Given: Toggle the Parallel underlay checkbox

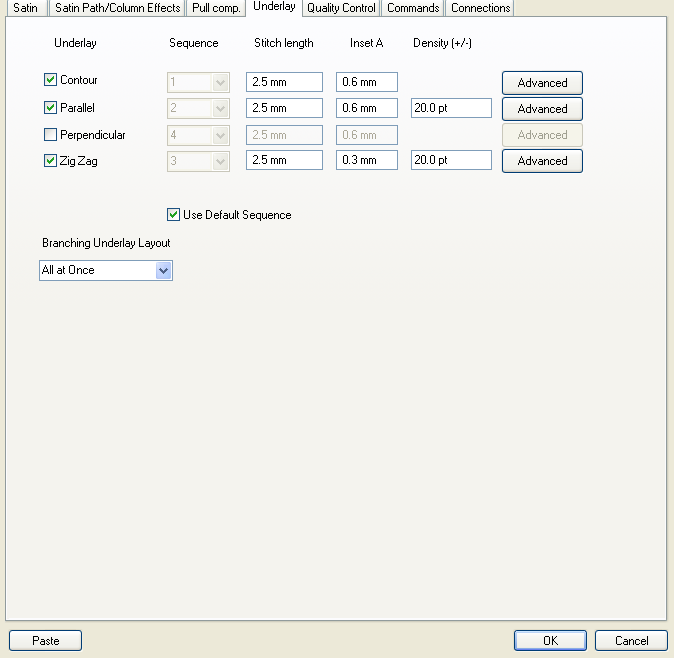Looking at the screenshot, I should click(51, 108).
